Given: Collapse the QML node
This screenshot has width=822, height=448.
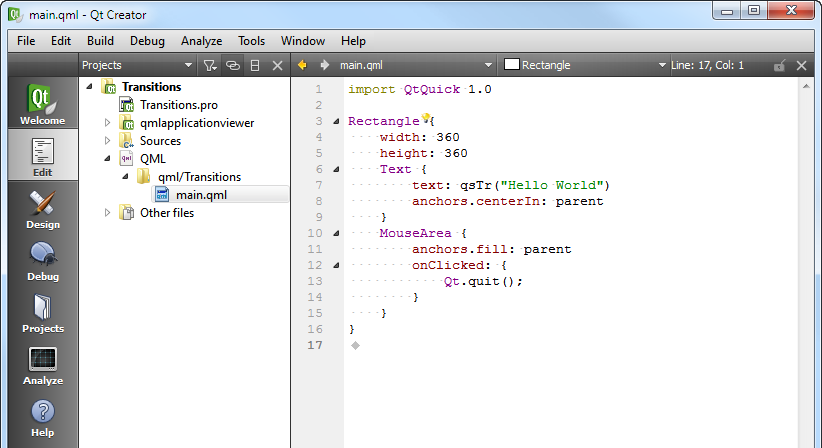Looking at the screenshot, I should (x=107, y=158).
